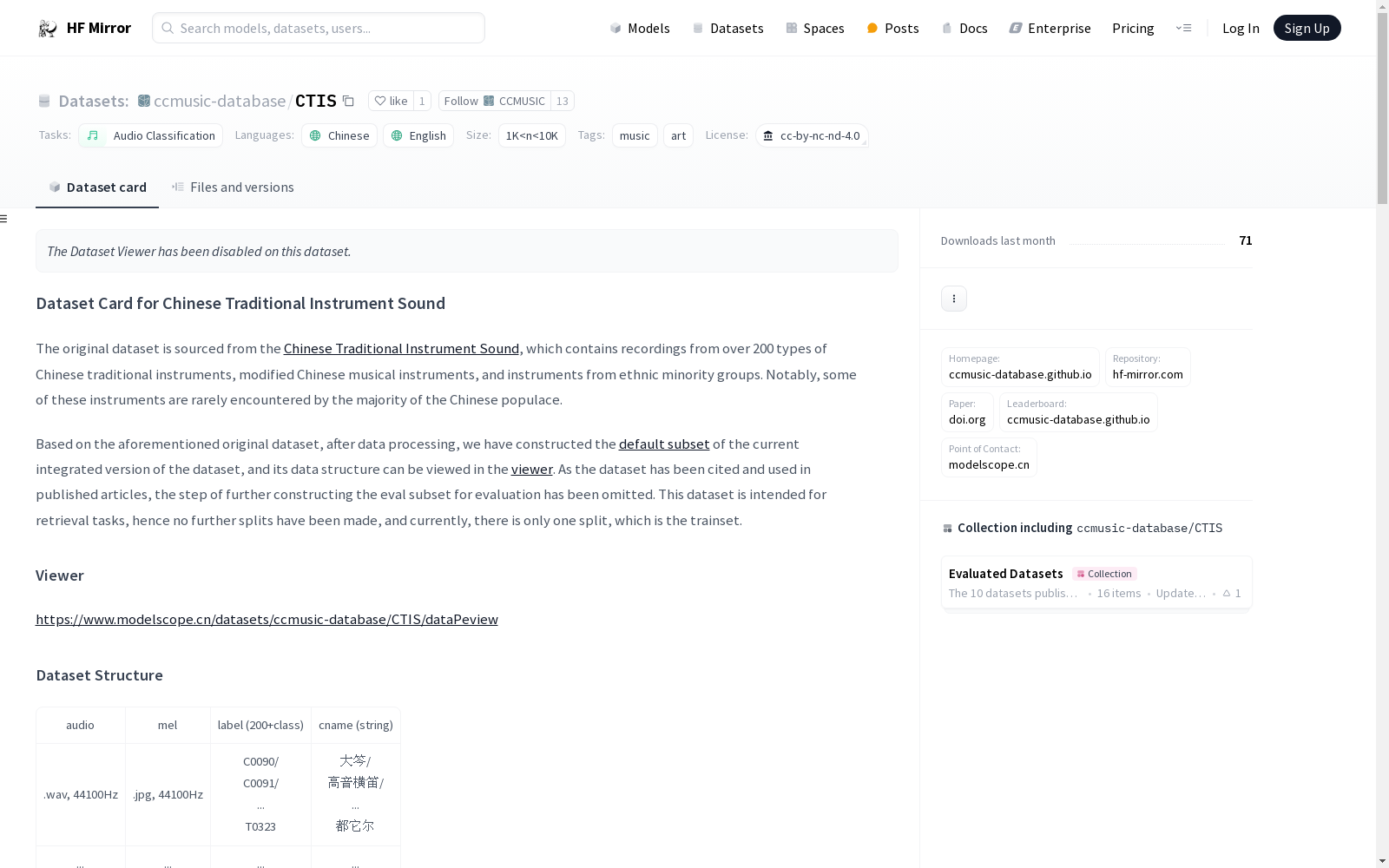Open the default subset link
Viewport: 1389px width, 868px height.
tap(664, 444)
